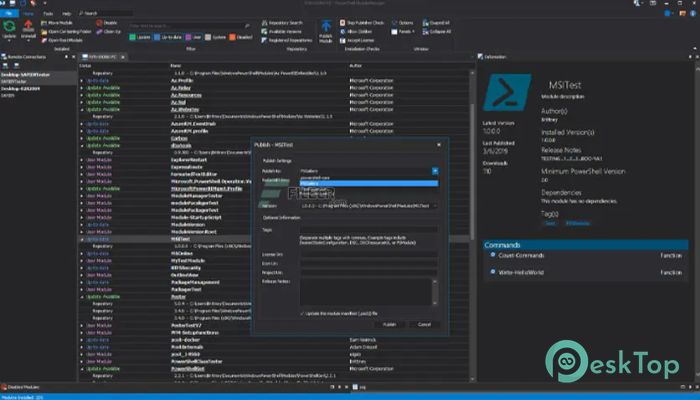The image size is (700, 400).
Task: Select the ExplorerRestart module row
Action: tap(275, 160)
